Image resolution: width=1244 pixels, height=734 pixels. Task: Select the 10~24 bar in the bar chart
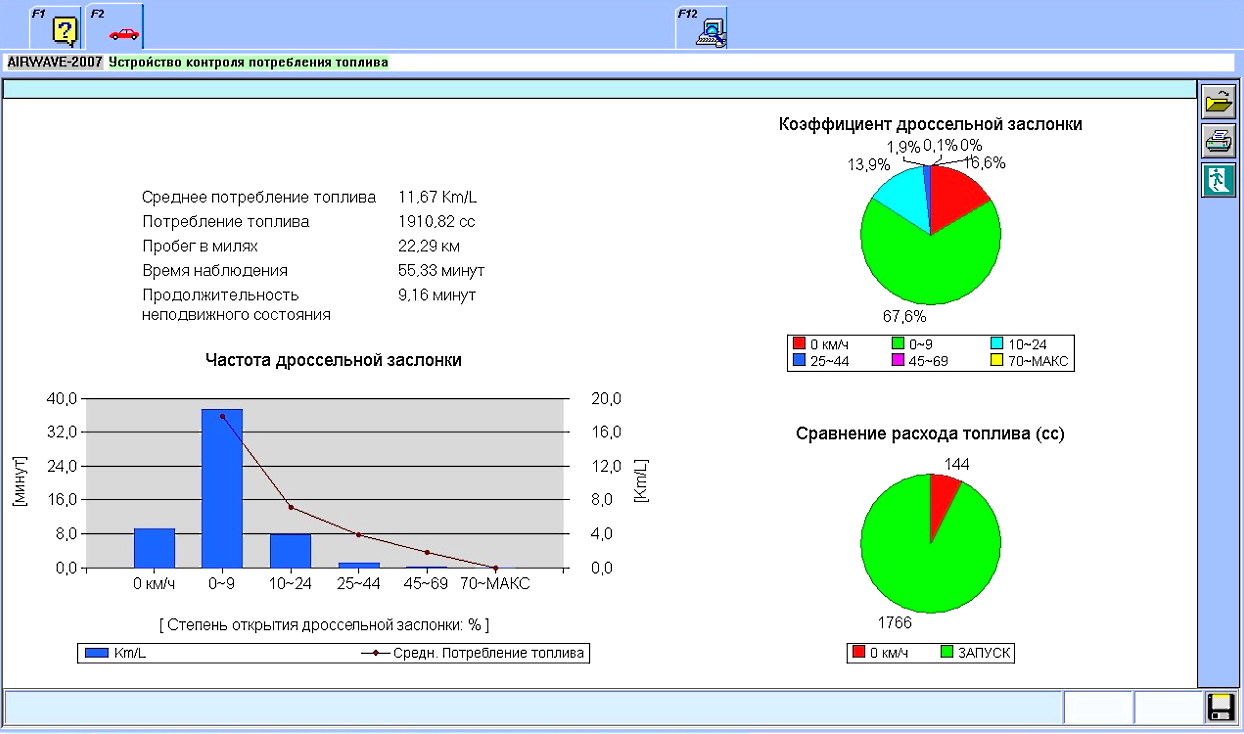pos(290,551)
